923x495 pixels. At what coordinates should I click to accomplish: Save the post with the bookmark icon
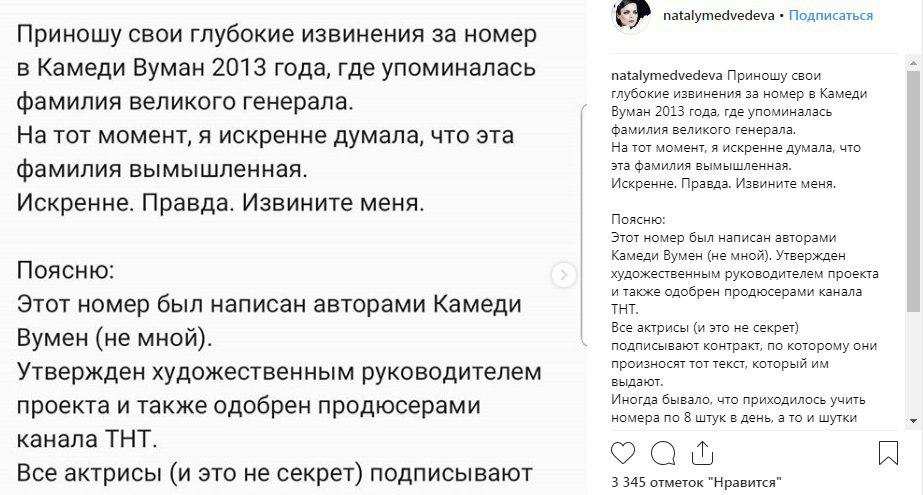click(888, 454)
